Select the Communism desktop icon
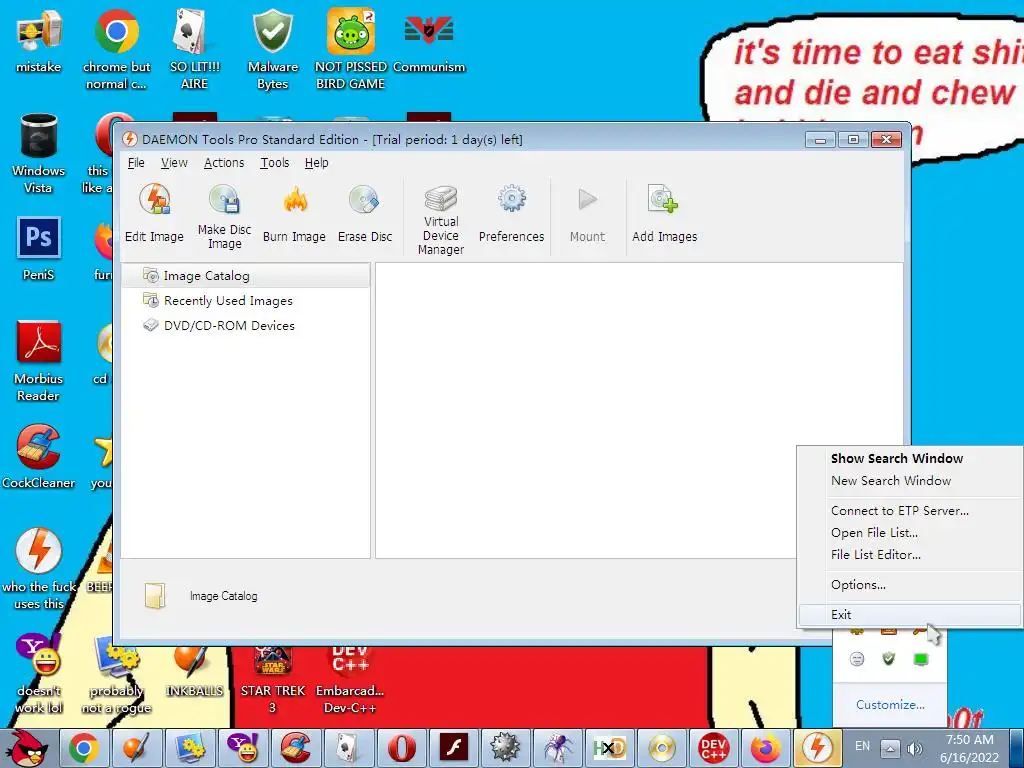Viewport: 1024px width, 768px height. coord(429,42)
